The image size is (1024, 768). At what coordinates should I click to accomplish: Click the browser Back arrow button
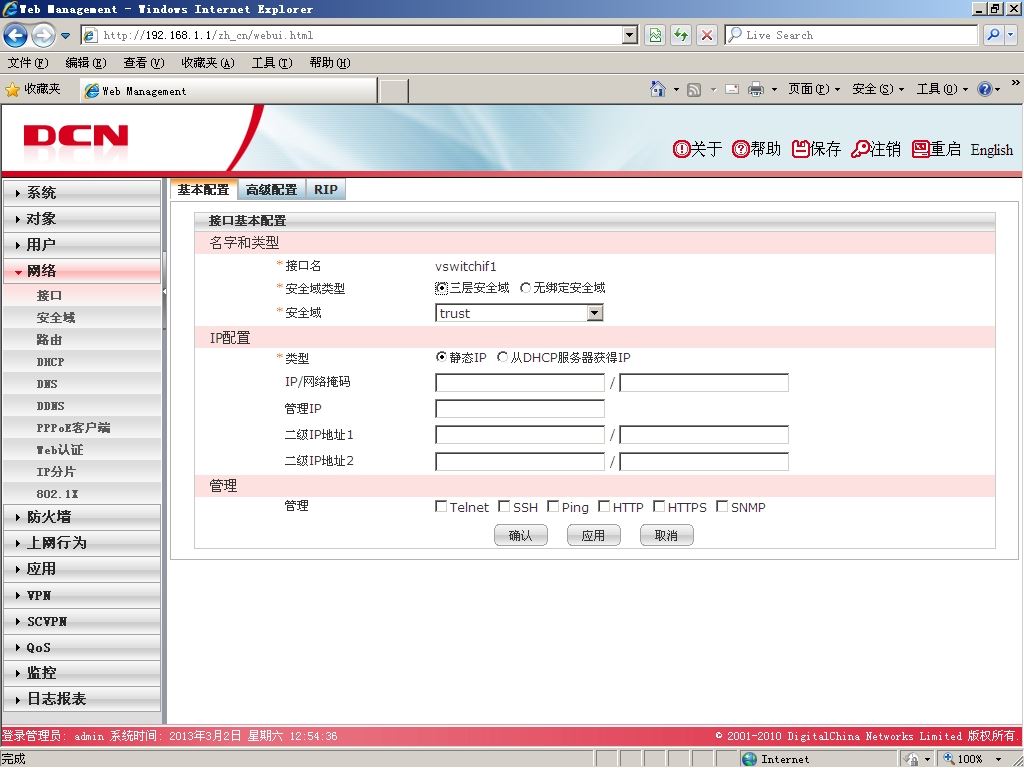click(16, 35)
